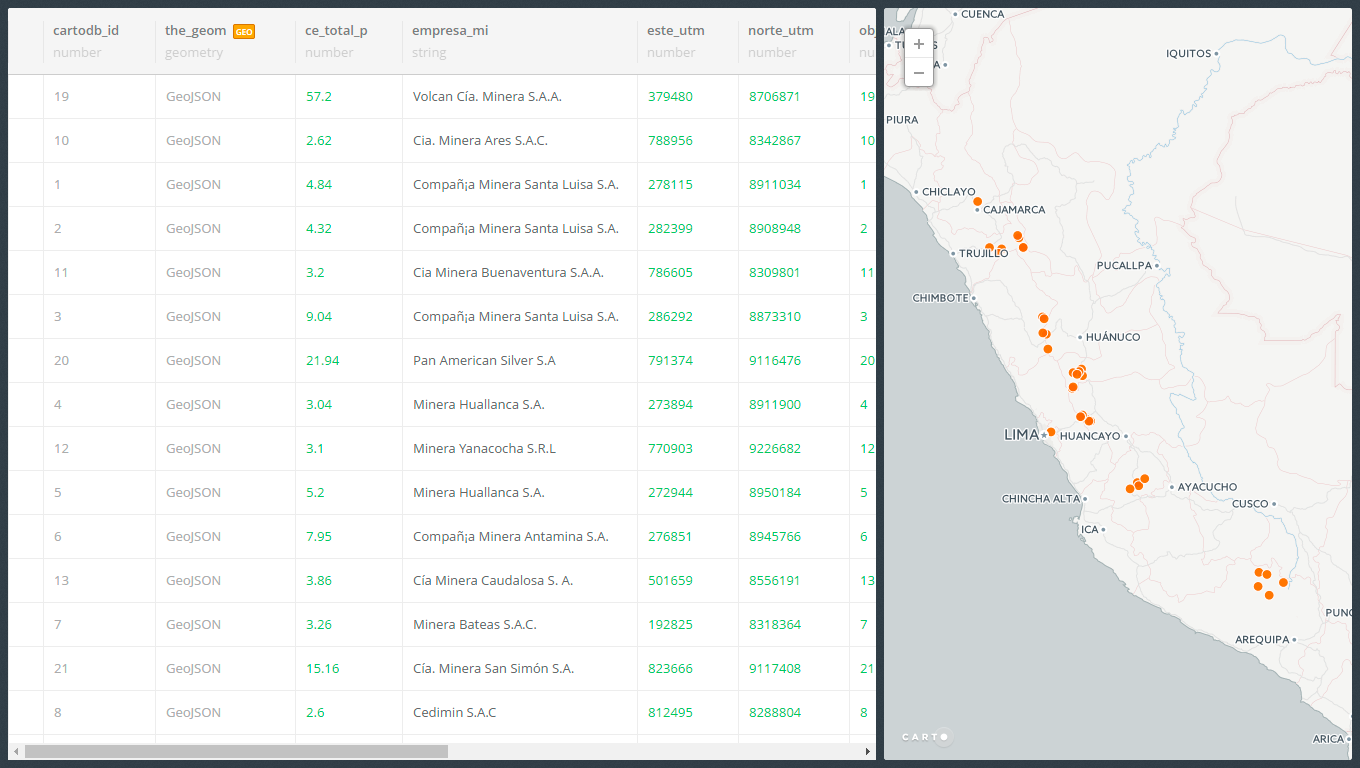Click the IQUITOS city label on map
The width and height of the screenshot is (1360, 768).
point(1189,54)
